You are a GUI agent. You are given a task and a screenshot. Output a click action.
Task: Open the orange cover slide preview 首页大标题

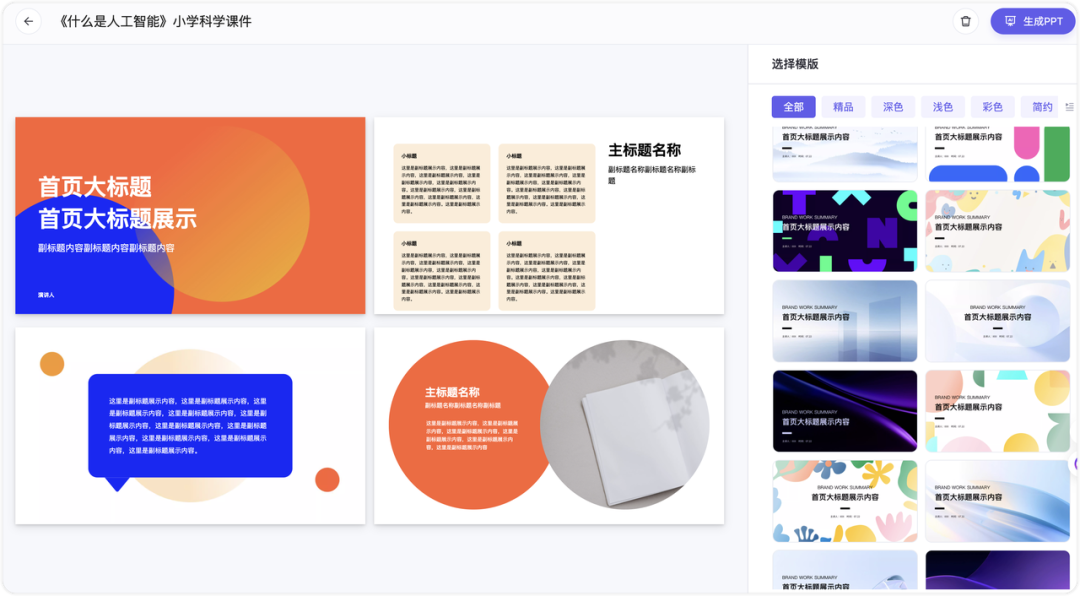[x=190, y=216]
